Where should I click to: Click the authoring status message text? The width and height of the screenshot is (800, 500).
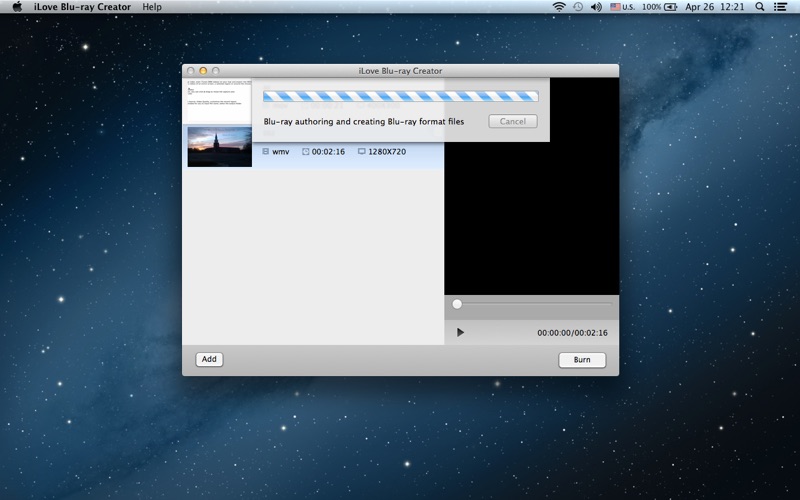(364, 121)
